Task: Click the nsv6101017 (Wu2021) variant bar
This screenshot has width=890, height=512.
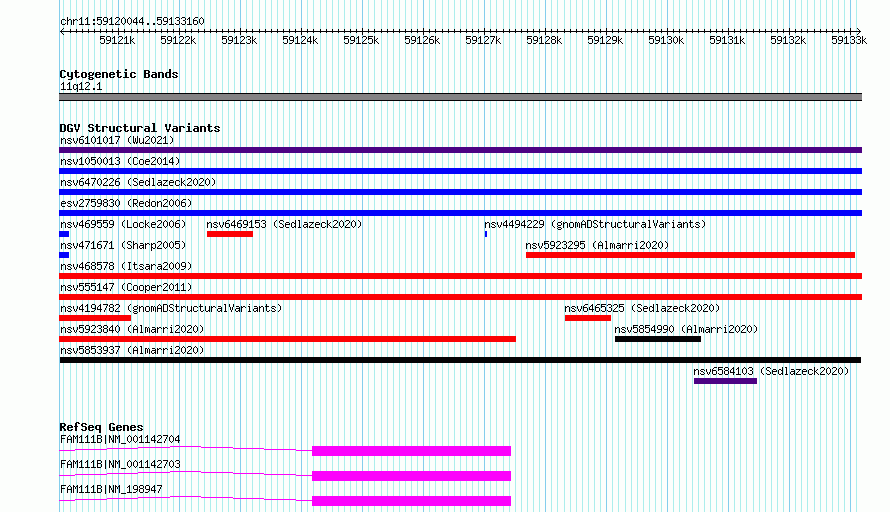Action: [460, 150]
